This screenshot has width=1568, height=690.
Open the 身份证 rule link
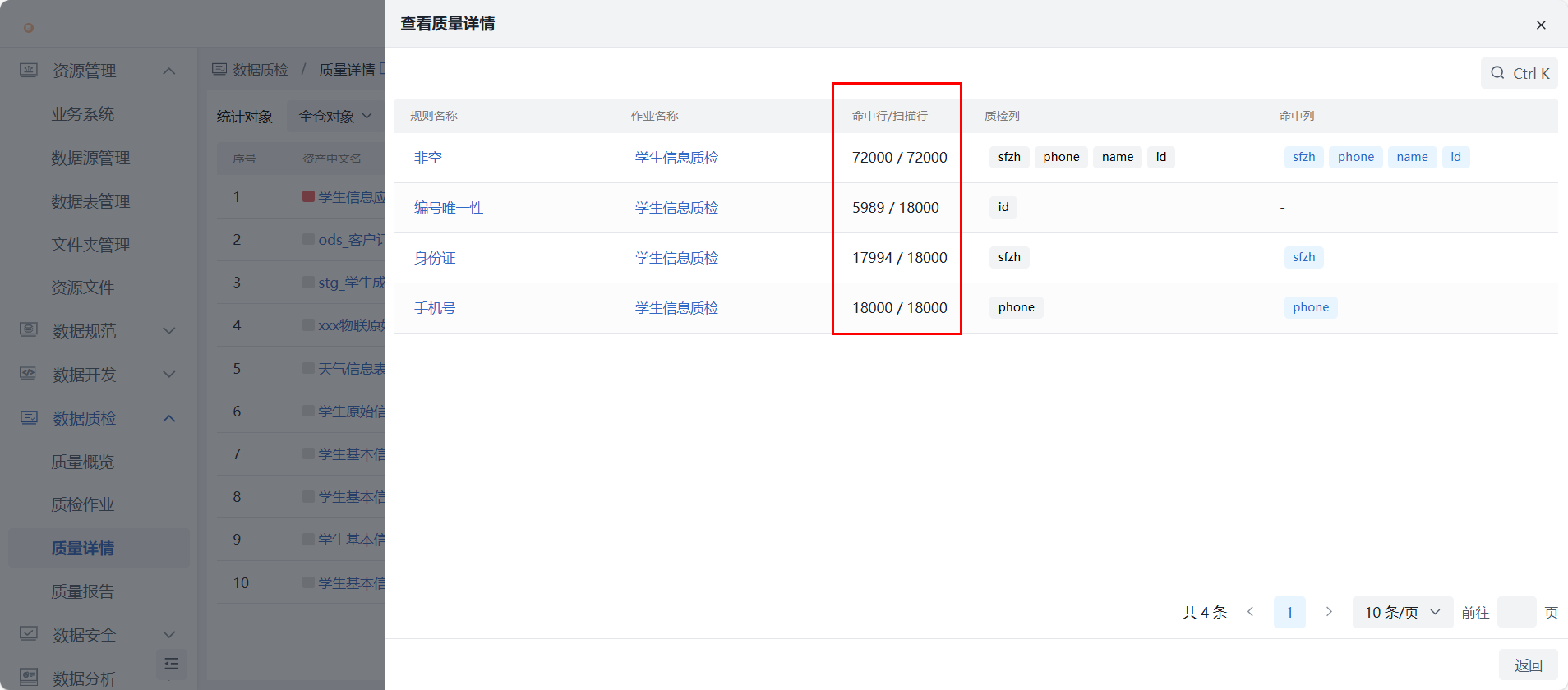(x=435, y=258)
